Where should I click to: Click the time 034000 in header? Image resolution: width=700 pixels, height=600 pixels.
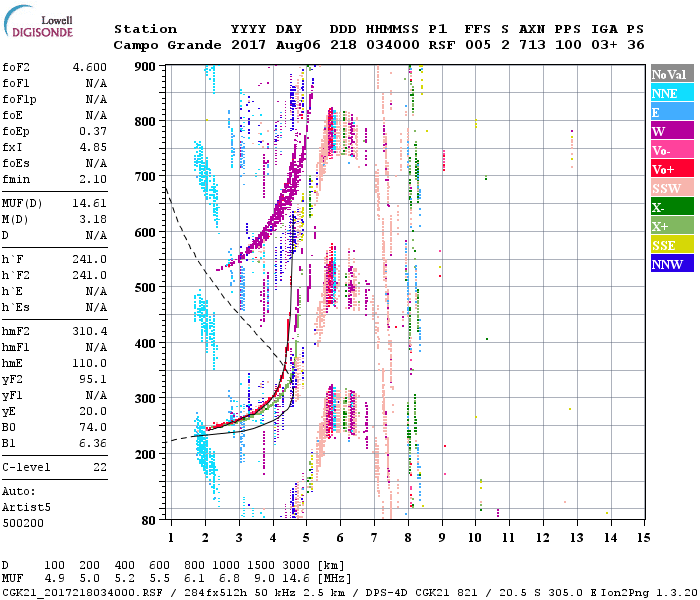pos(393,45)
